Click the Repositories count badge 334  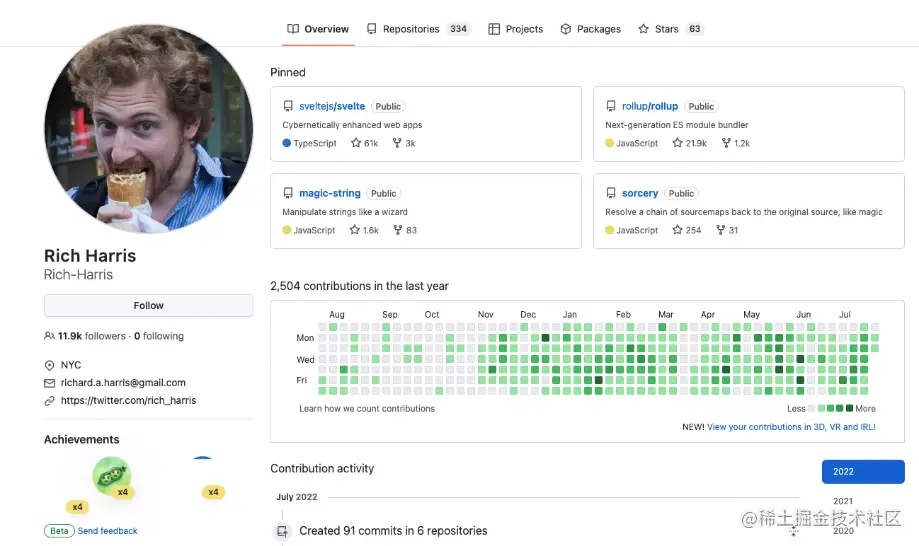point(458,29)
